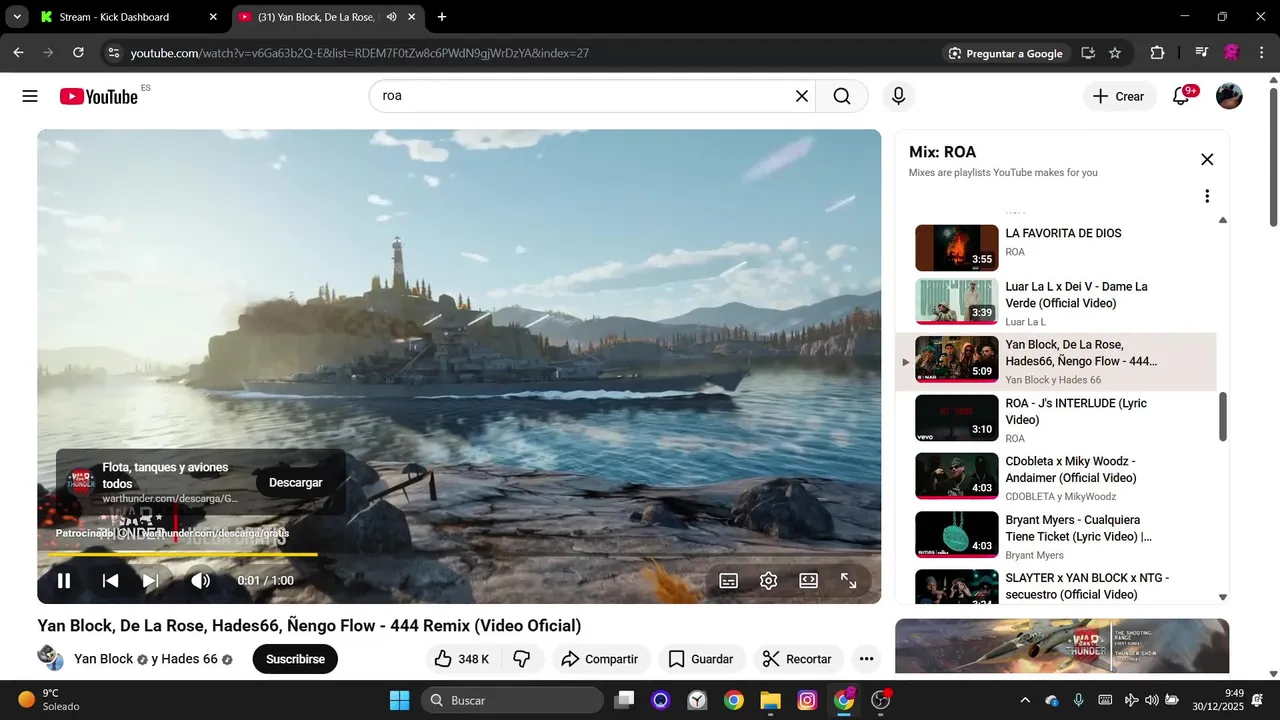Viewport: 1280px width, 720px height.
Task: Close the Kick Dashboard tab
Action: (213, 17)
